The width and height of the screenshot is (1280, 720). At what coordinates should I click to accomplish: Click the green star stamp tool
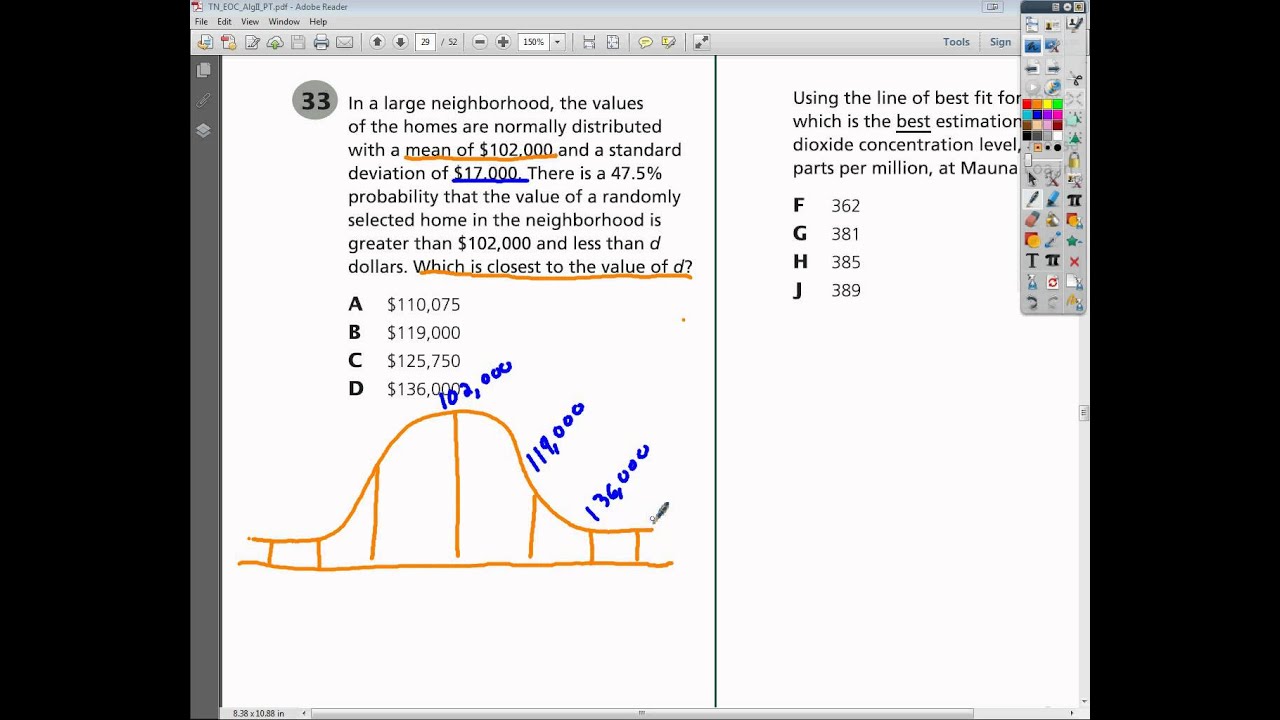pos(1074,240)
